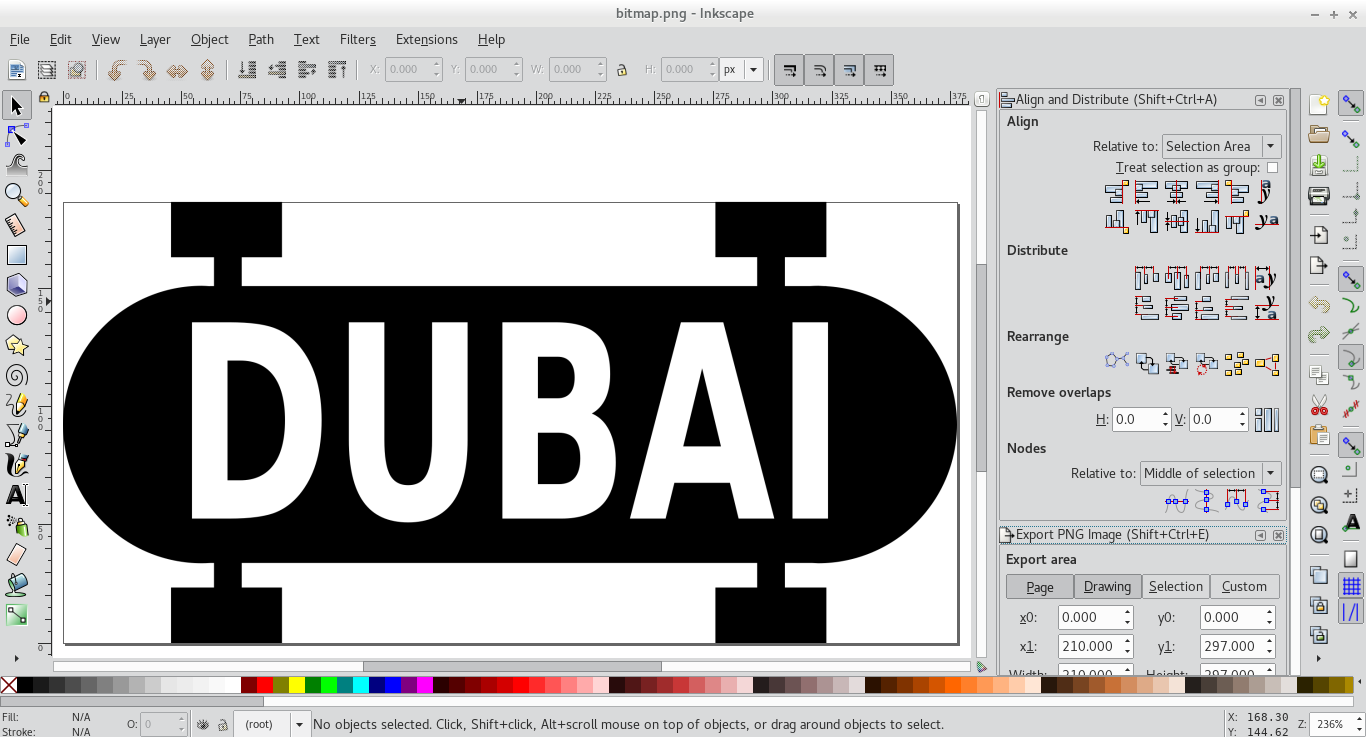
Task: Pick the Spiral tool
Action: point(16,375)
